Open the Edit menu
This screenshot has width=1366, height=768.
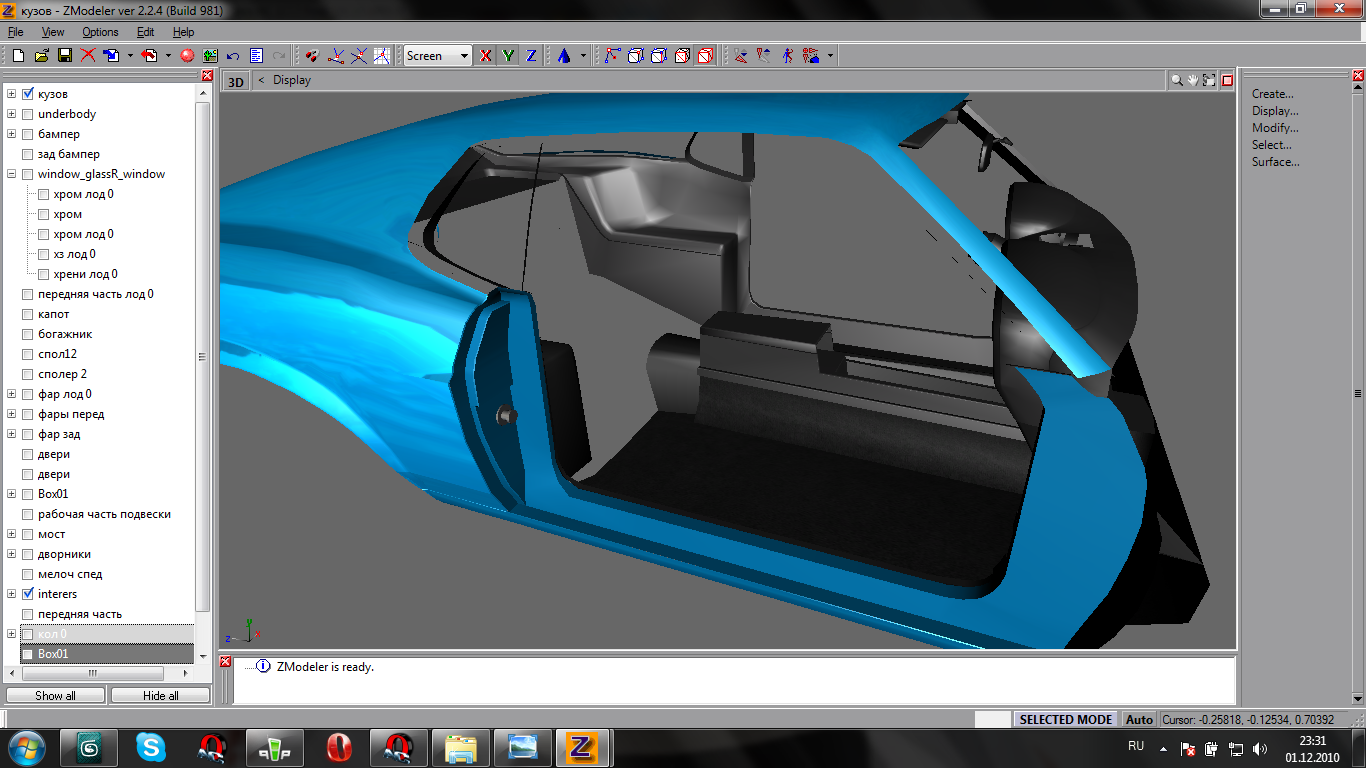[x=146, y=32]
